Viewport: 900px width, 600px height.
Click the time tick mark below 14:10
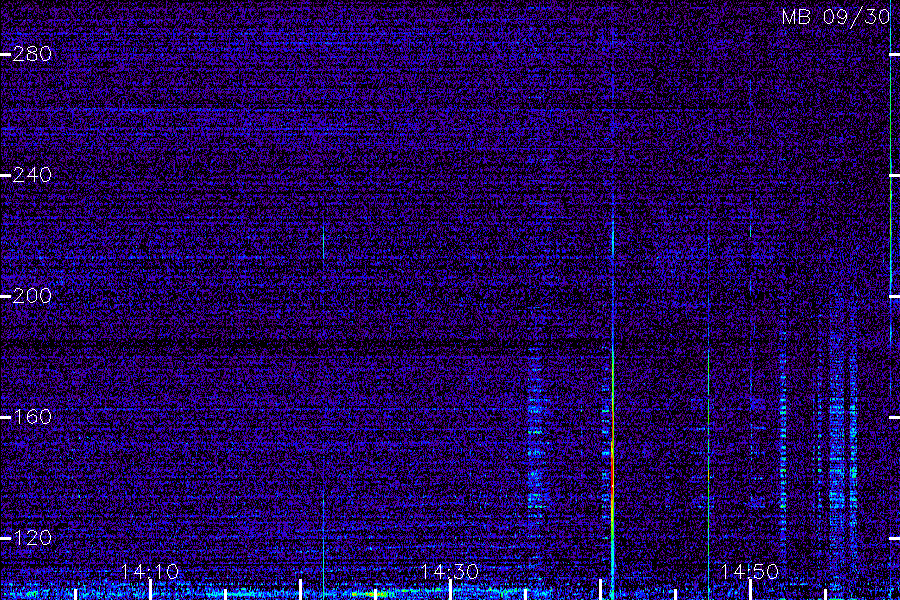(x=150, y=590)
